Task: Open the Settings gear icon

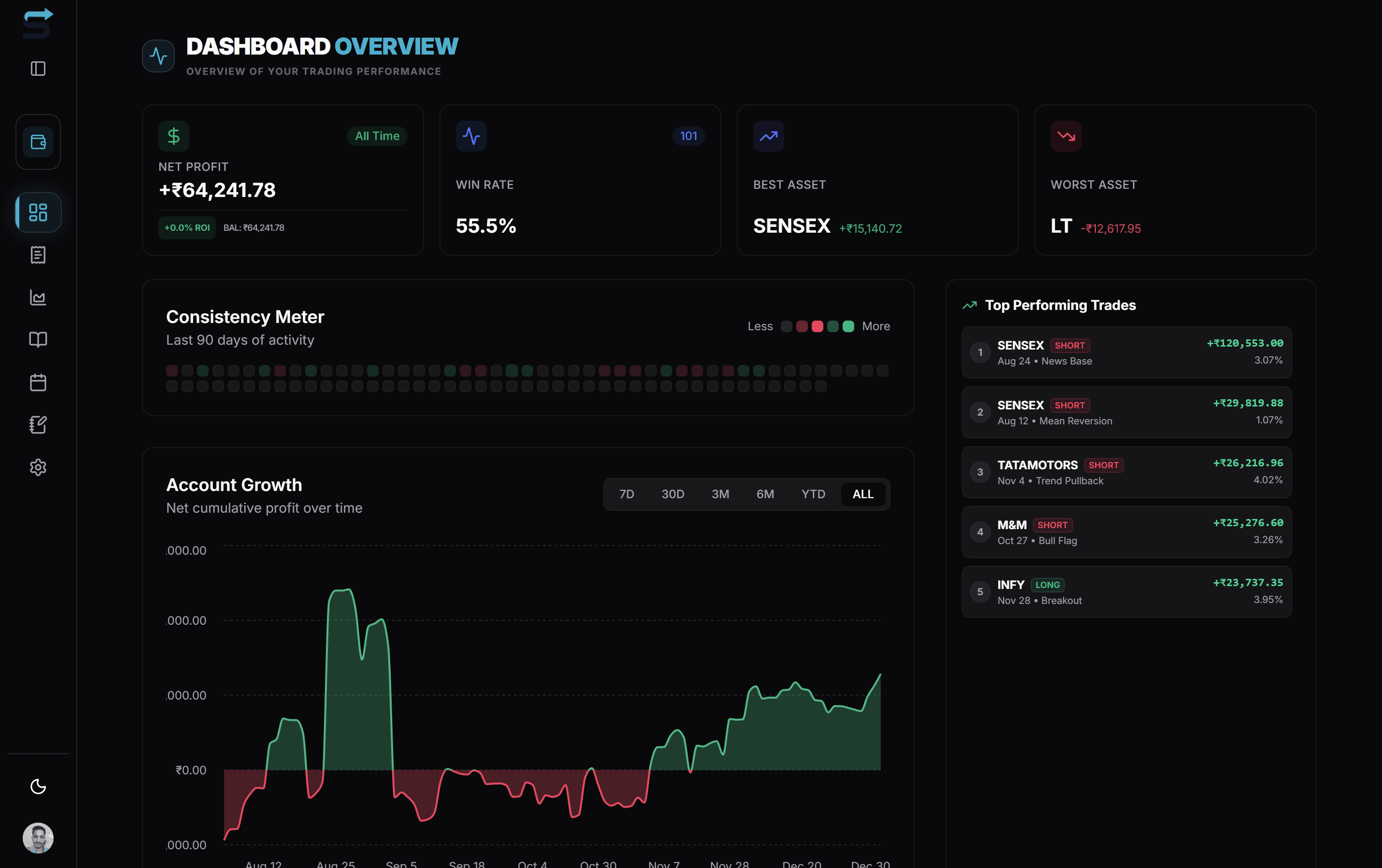Action: pyautogui.click(x=37, y=467)
